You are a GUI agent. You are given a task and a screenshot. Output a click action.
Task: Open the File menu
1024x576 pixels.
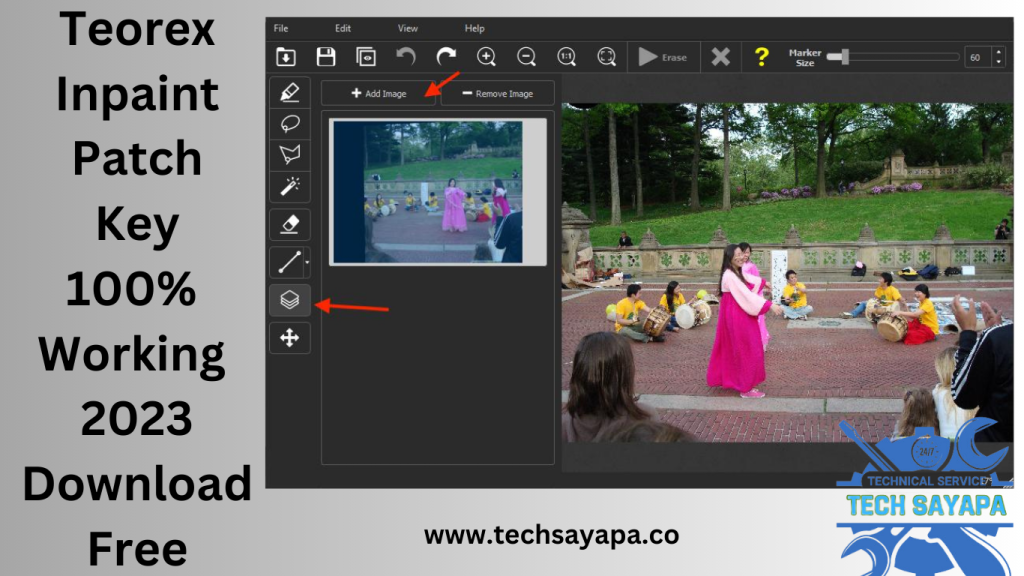point(281,28)
